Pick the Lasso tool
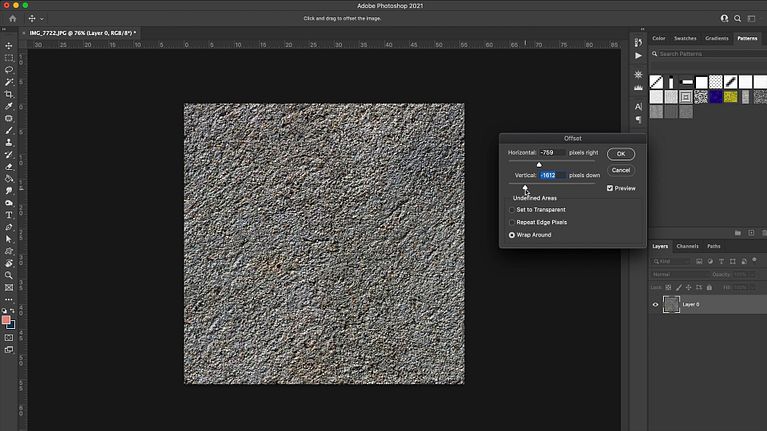 click(x=9, y=70)
